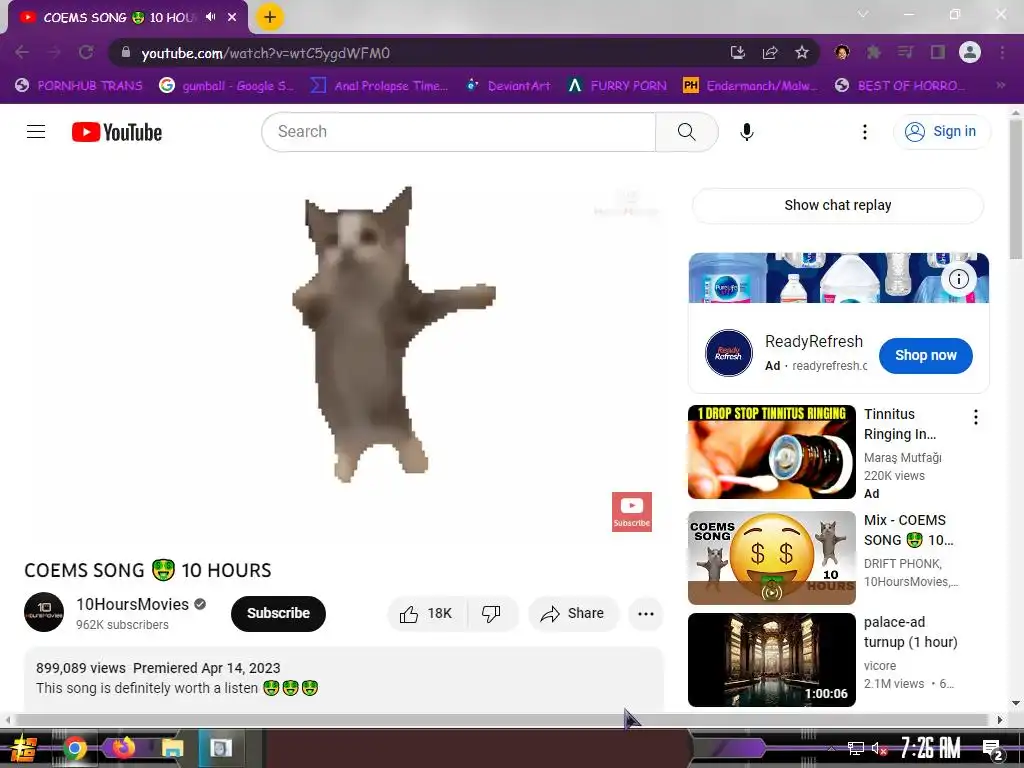Open the YouTube guide hamburger menu
Image resolution: width=1024 pixels, height=768 pixels.
coord(36,132)
